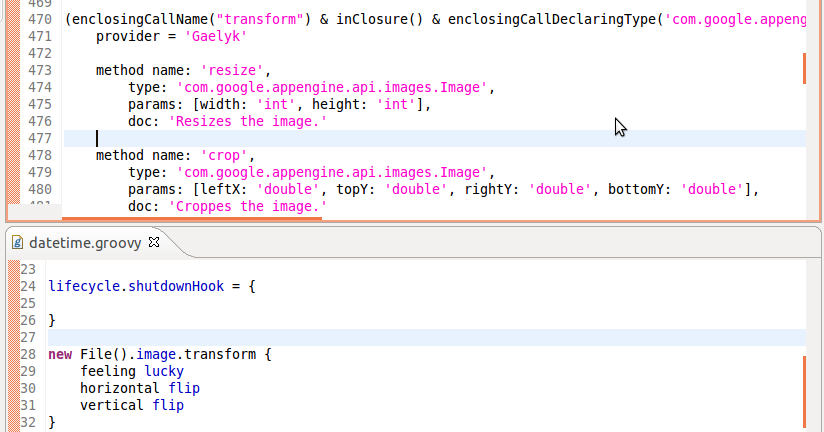Click the 'double' value after rightY

click(x=560, y=189)
